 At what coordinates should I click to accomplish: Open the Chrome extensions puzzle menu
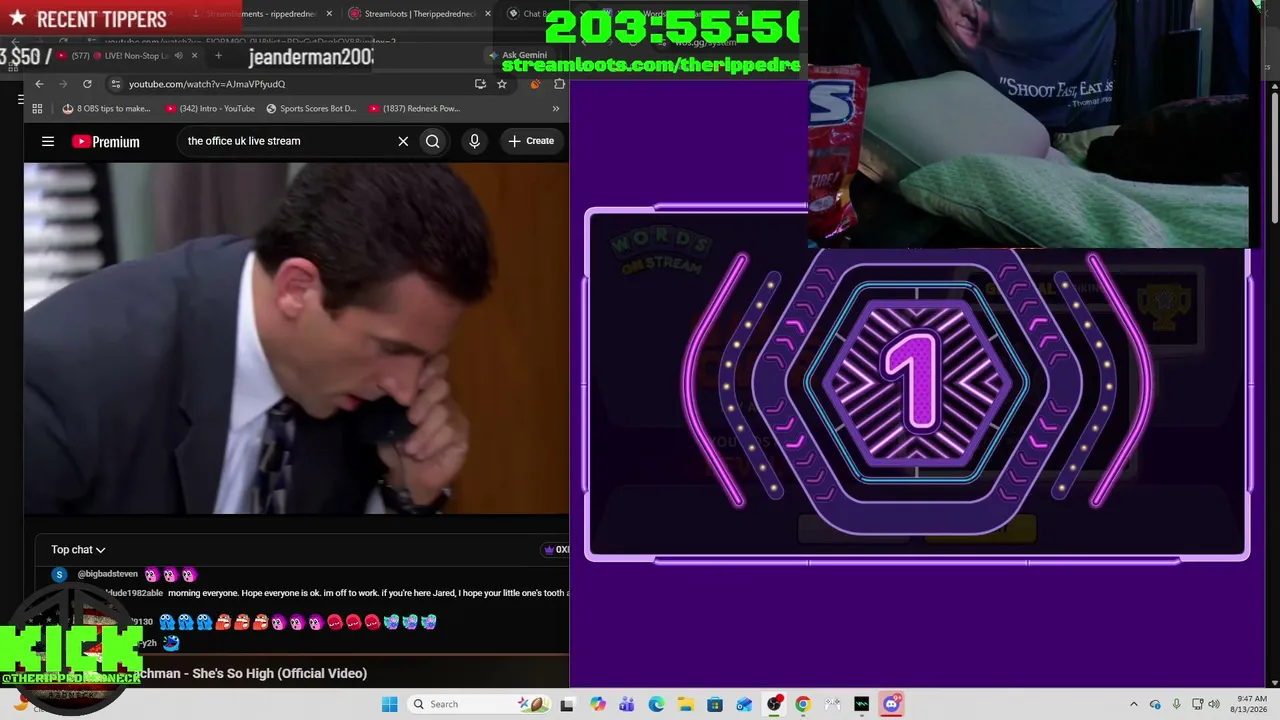coord(559,84)
